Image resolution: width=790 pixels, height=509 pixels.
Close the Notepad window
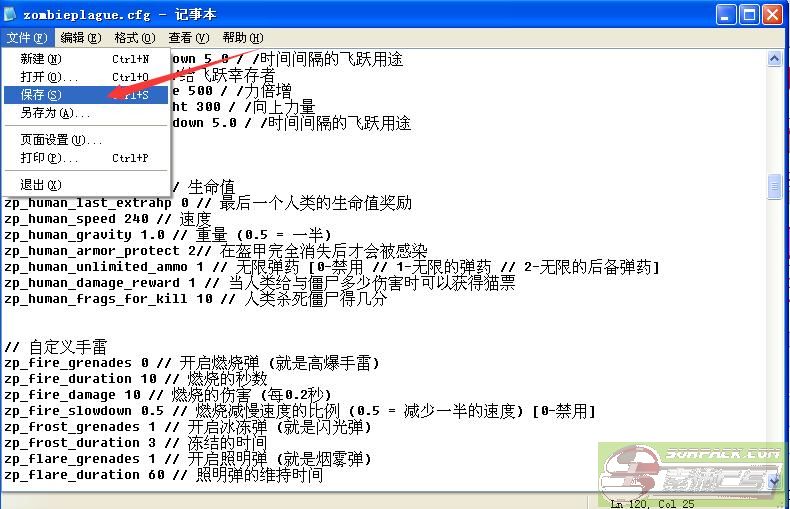point(771,14)
